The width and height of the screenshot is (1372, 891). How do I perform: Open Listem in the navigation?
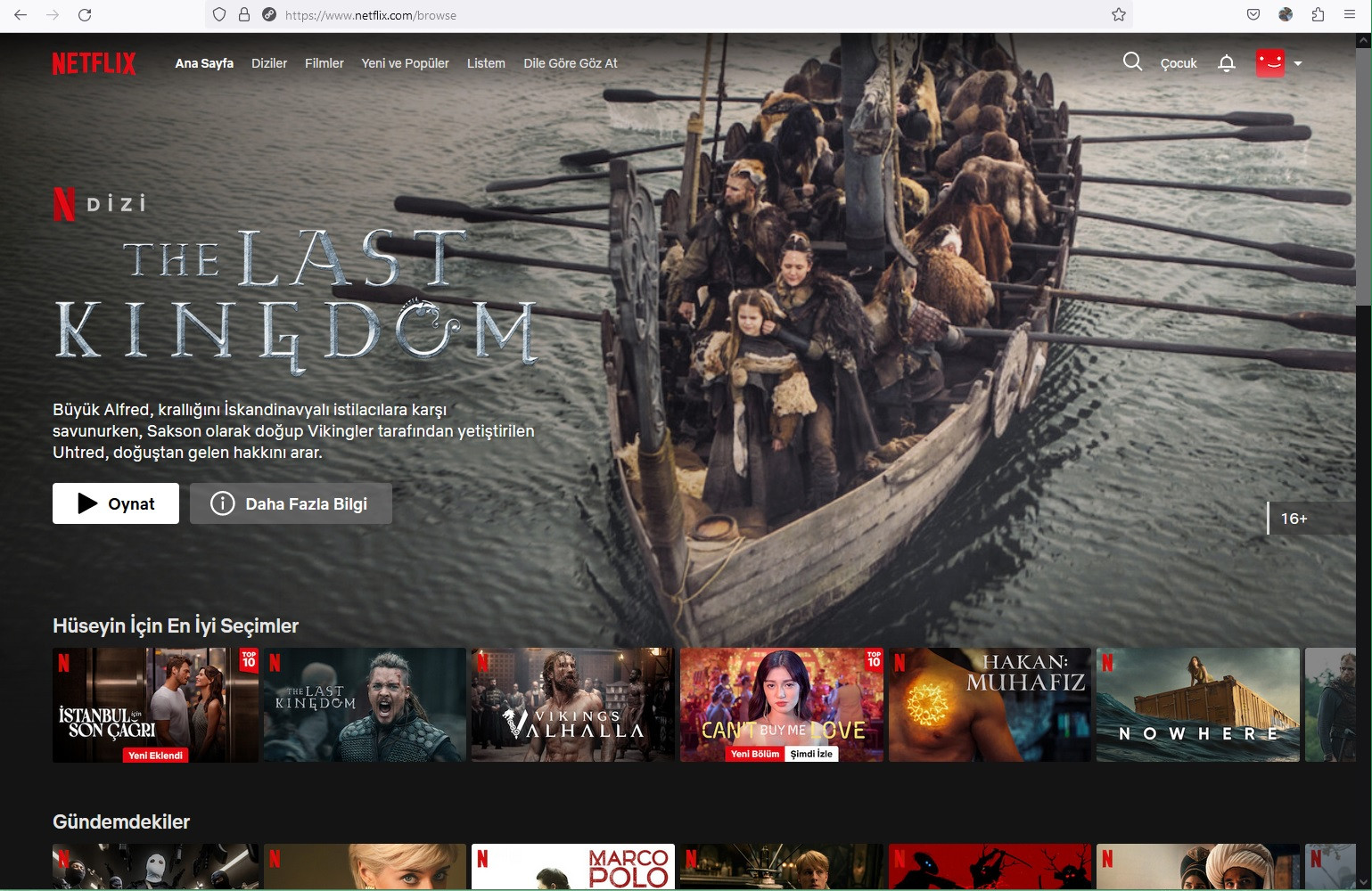pos(486,63)
